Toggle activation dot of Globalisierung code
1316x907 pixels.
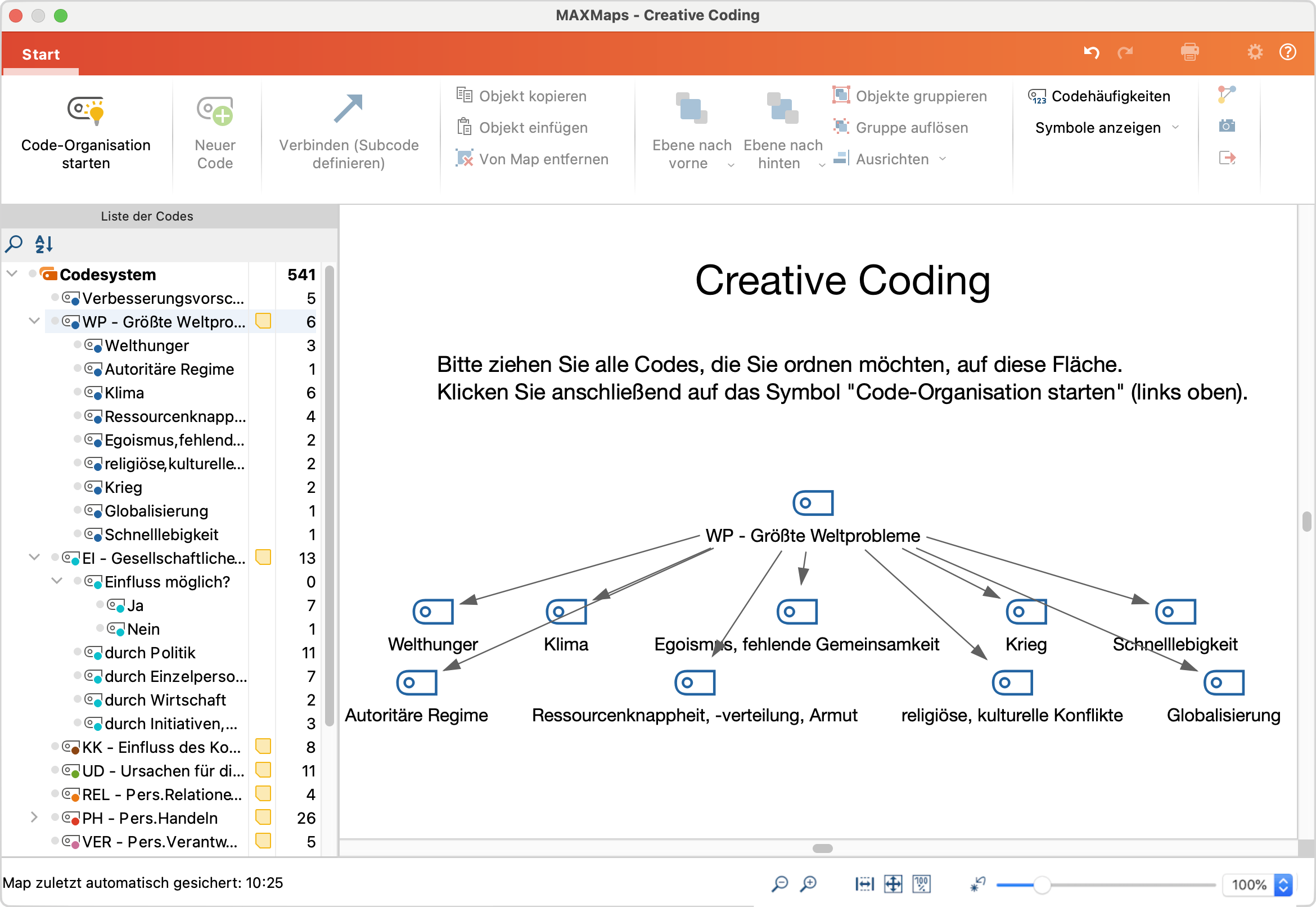pyautogui.click(x=77, y=510)
